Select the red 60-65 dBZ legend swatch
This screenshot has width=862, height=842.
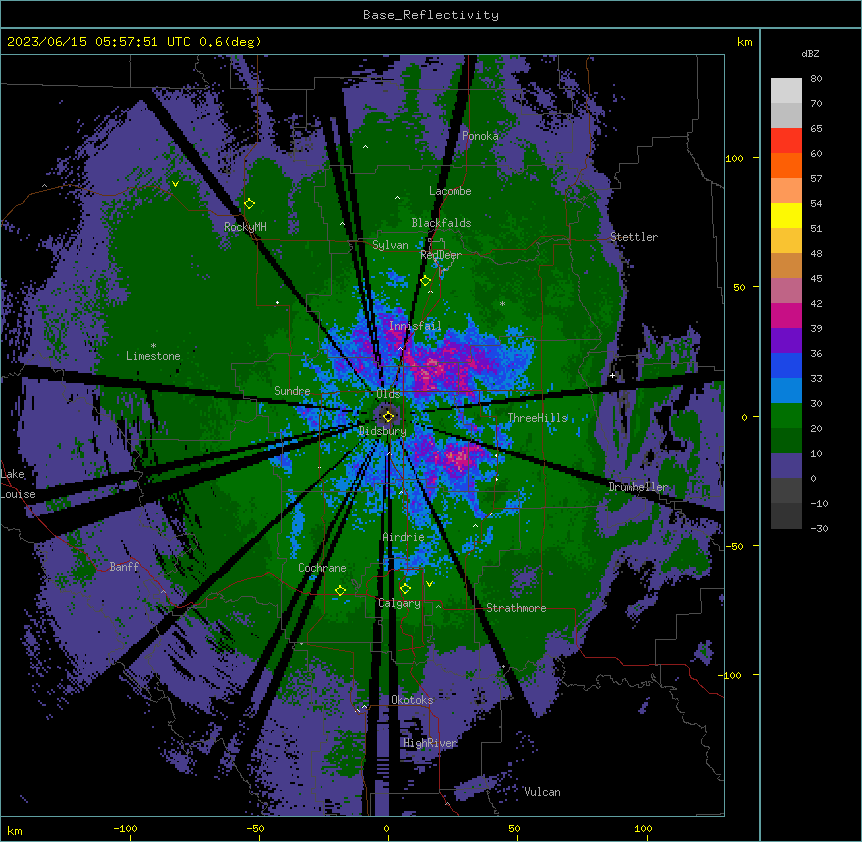coord(786,141)
